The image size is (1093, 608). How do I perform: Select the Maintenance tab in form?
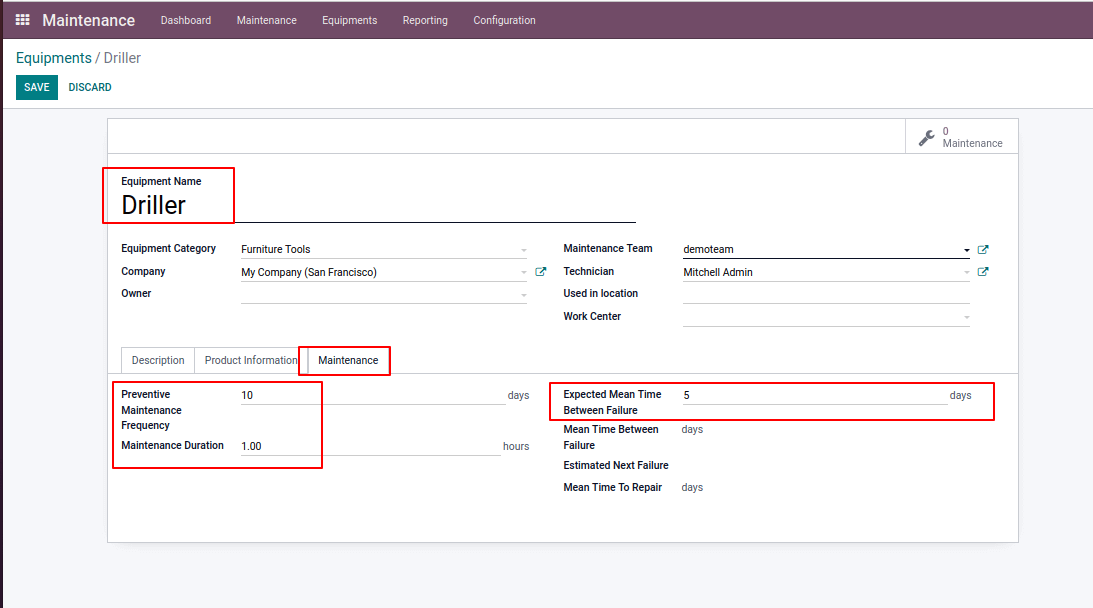[x=348, y=360]
